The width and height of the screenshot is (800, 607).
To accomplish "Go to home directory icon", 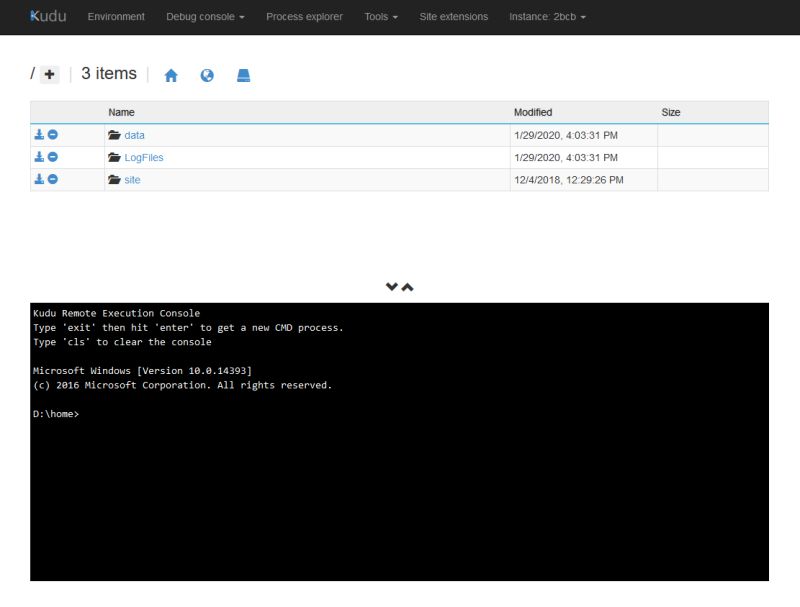I will [171, 75].
